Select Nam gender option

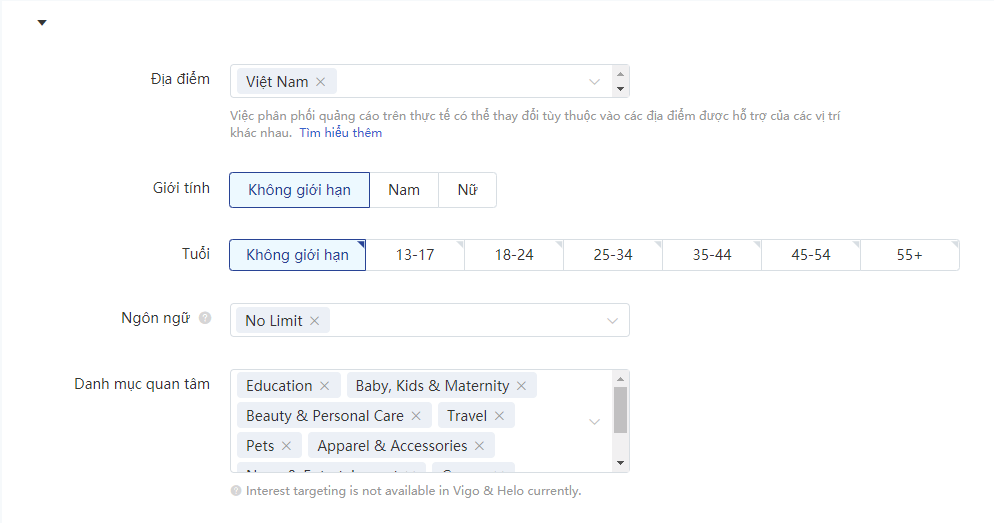click(404, 190)
